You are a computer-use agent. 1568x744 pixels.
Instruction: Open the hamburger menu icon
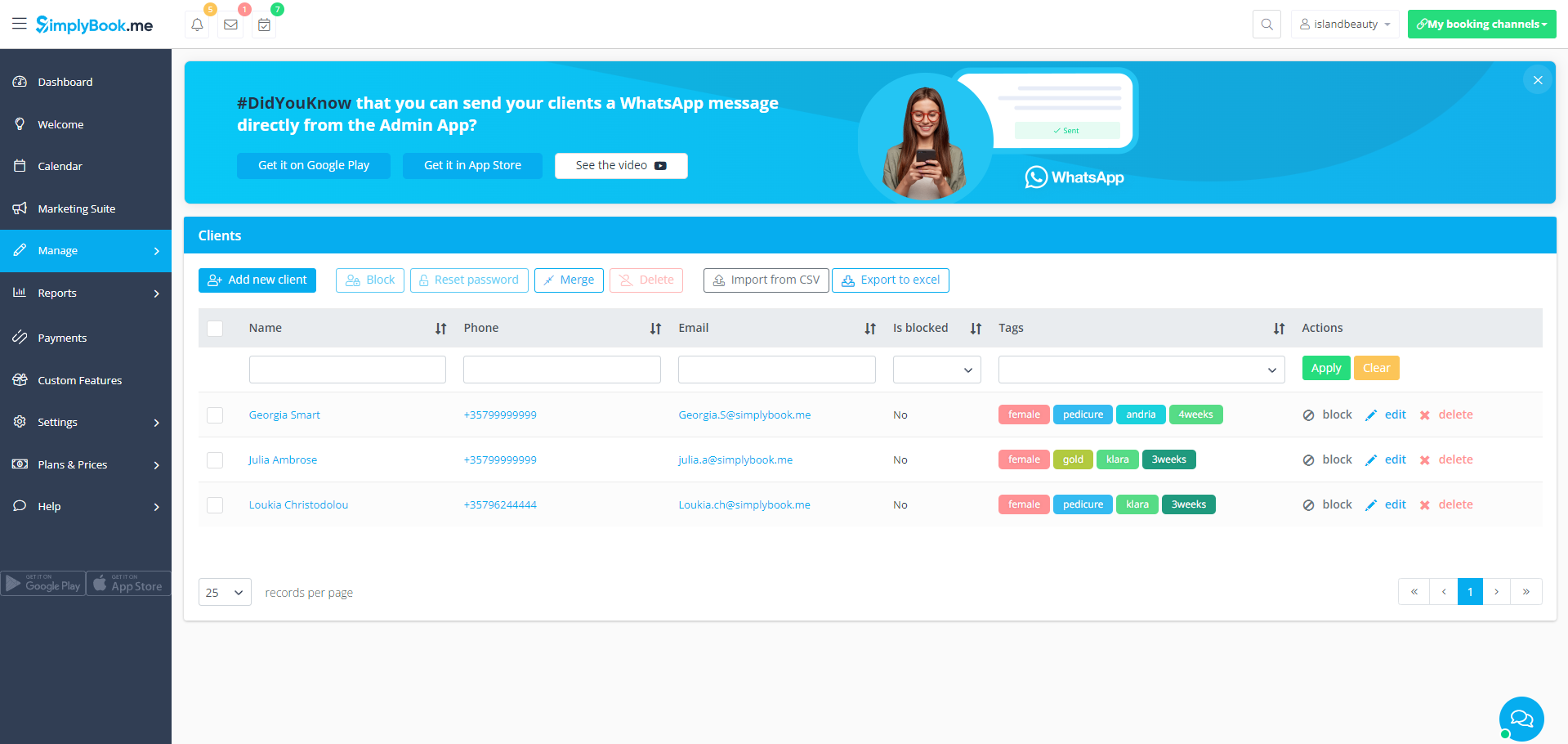pos(20,24)
